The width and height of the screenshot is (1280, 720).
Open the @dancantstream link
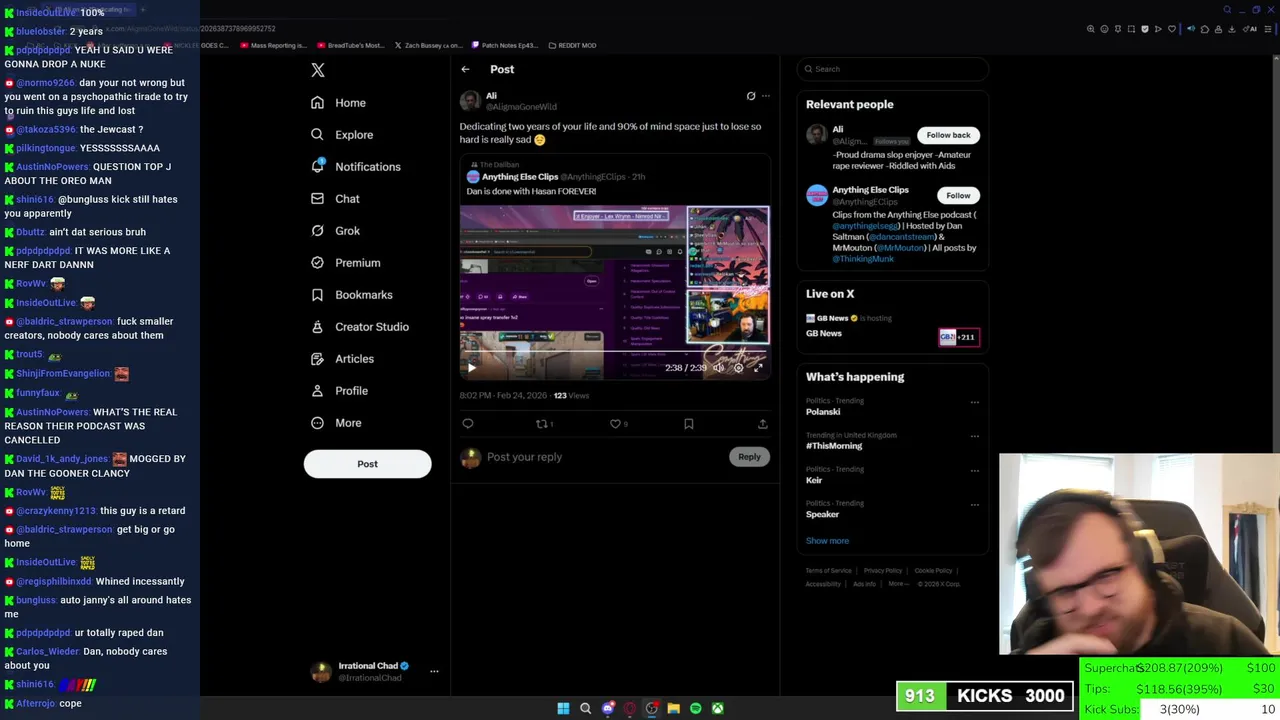coord(901,237)
